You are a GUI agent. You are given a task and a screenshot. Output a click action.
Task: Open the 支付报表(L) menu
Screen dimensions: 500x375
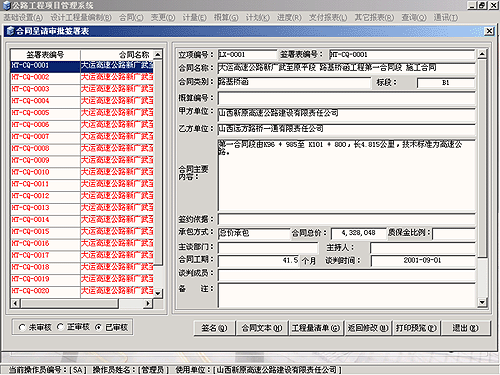(x=328, y=17)
